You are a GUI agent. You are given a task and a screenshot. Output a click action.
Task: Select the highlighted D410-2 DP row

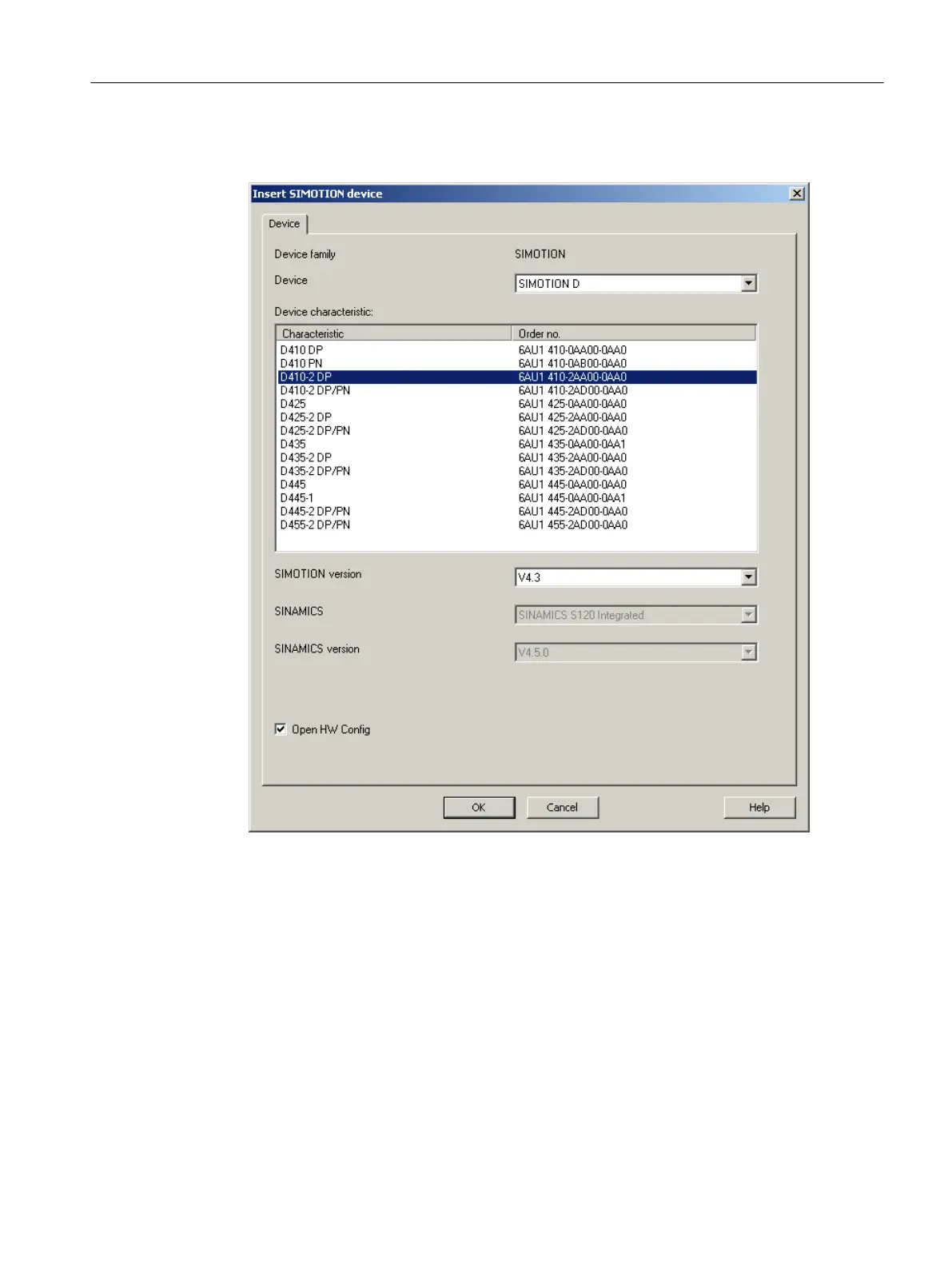pos(517,377)
